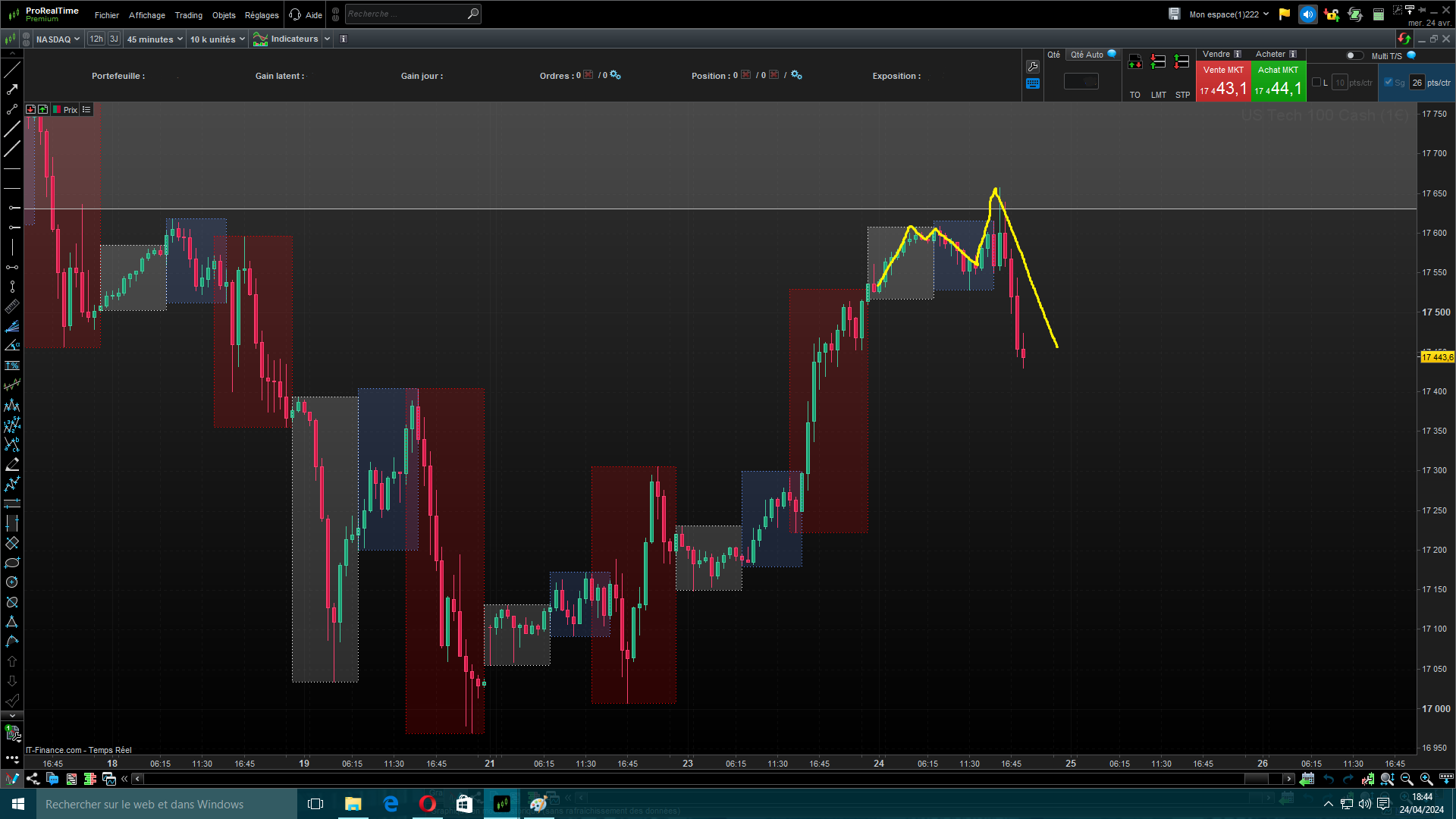This screenshot has height=819, width=1456.
Task: Click the Recherche search field
Action: pyautogui.click(x=406, y=14)
